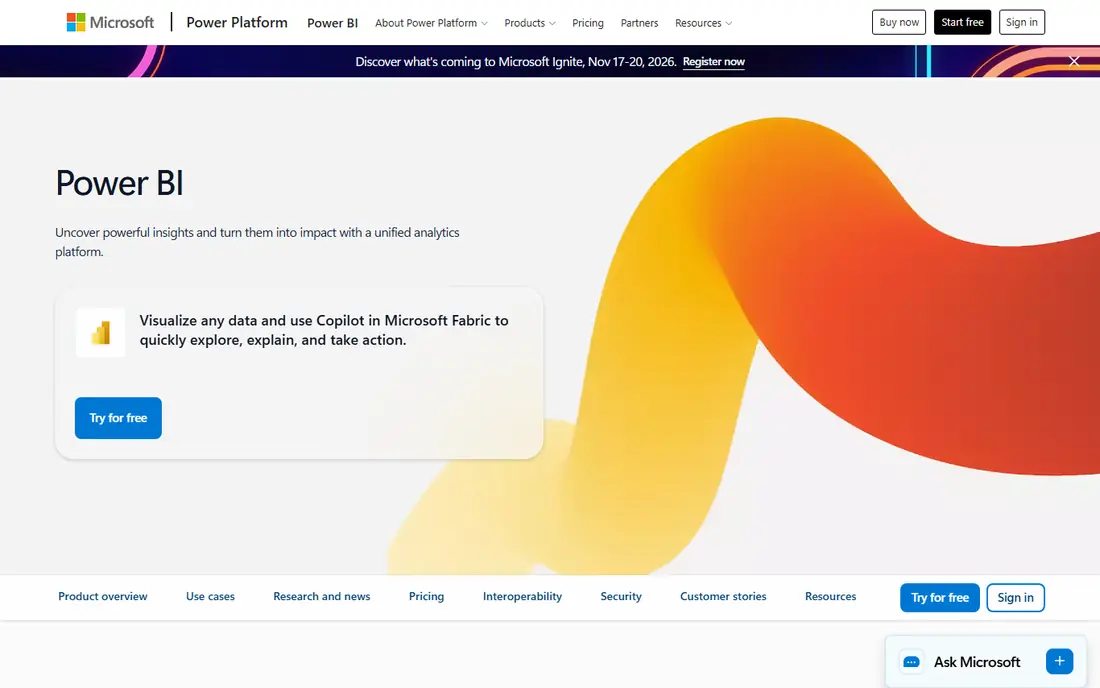The height and width of the screenshot is (688, 1100).
Task: Click the Power BI icon in card
Action: tap(100, 332)
